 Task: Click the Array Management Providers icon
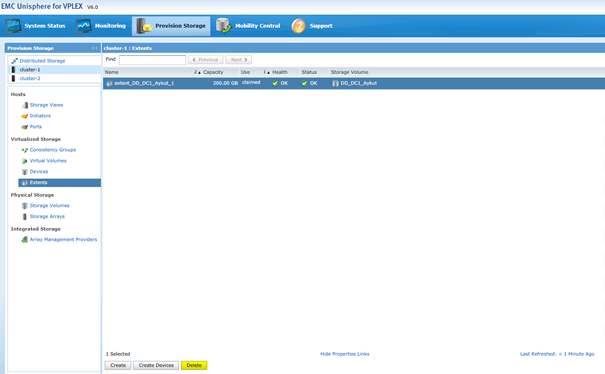(25, 240)
